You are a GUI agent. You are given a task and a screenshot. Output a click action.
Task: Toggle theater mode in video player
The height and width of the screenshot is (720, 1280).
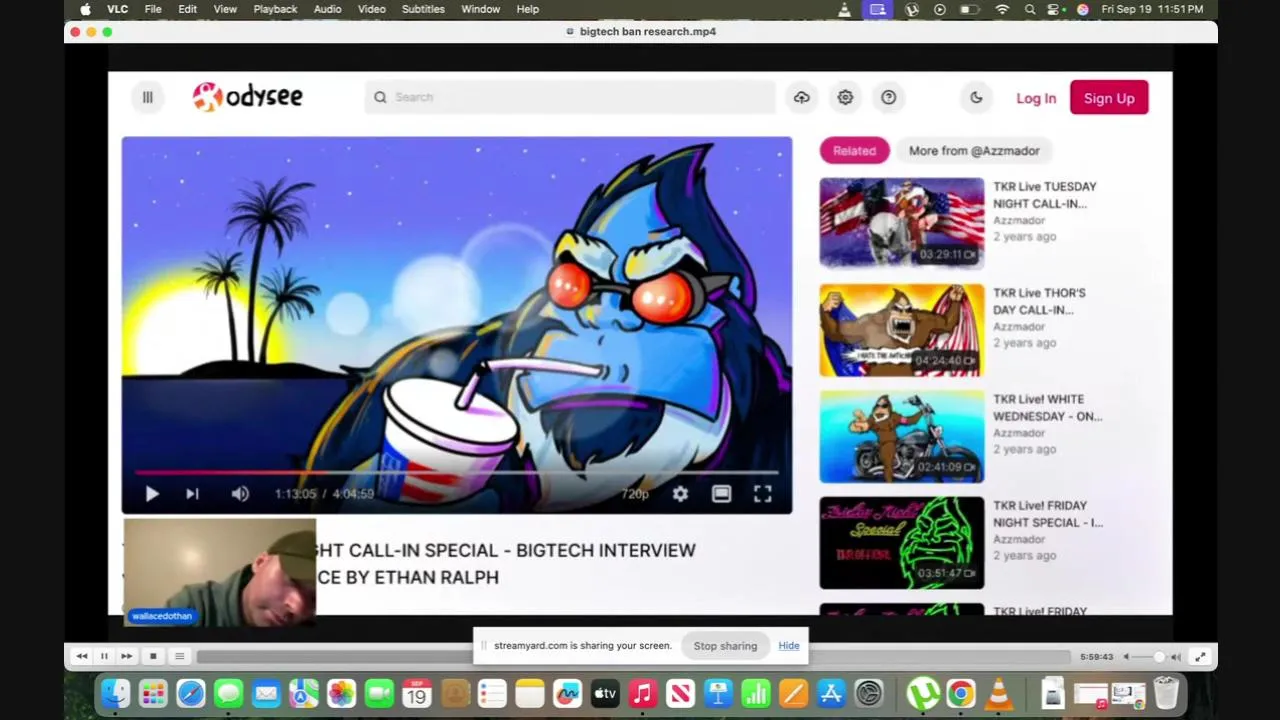(721, 494)
